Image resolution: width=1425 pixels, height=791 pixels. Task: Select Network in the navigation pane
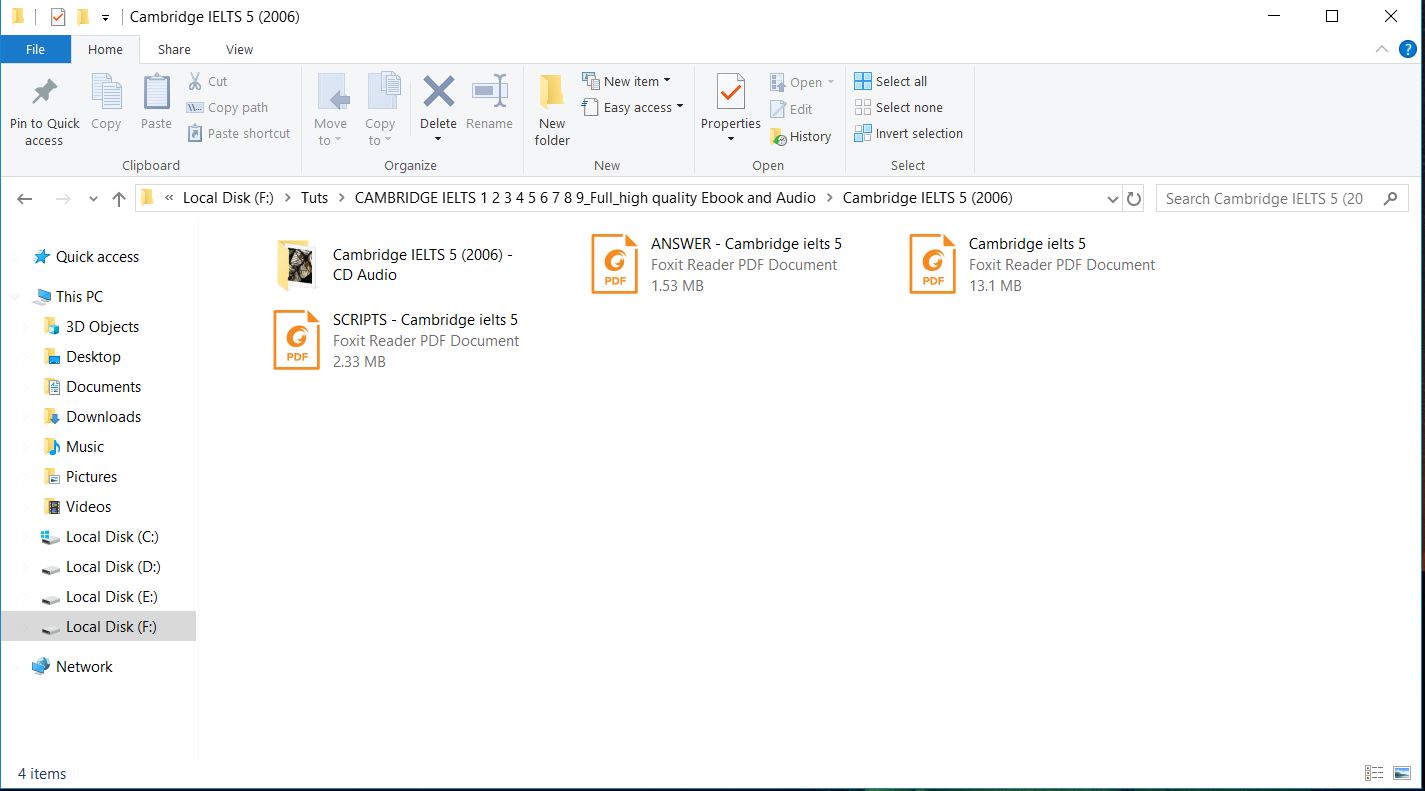click(84, 667)
